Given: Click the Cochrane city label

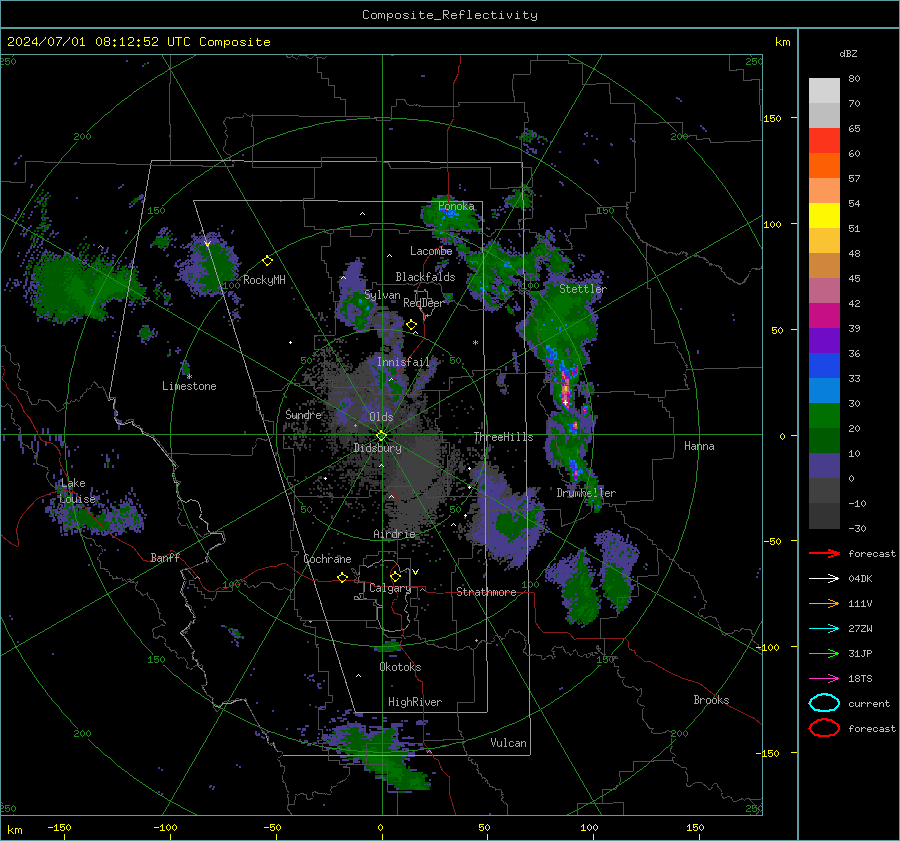Looking at the screenshot, I should [x=327, y=559].
